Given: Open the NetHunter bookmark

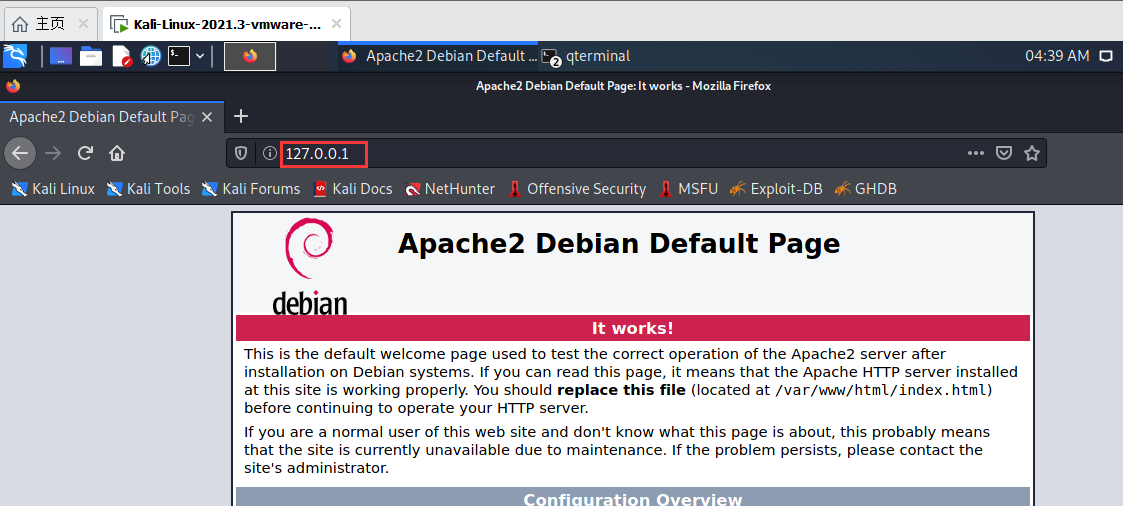Looking at the screenshot, I should [449, 189].
